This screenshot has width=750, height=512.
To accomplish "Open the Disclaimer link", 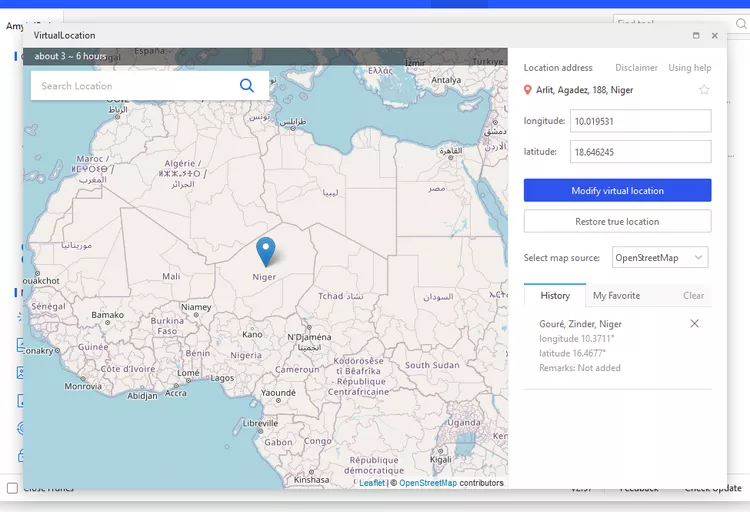I will tap(636, 67).
